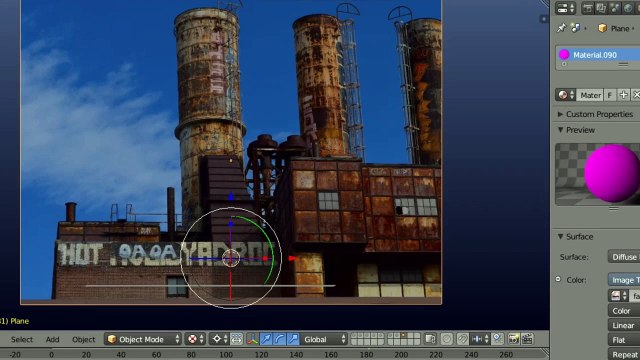
Task: Enable the translate manipulator arrow
Action: (x=266, y=339)
